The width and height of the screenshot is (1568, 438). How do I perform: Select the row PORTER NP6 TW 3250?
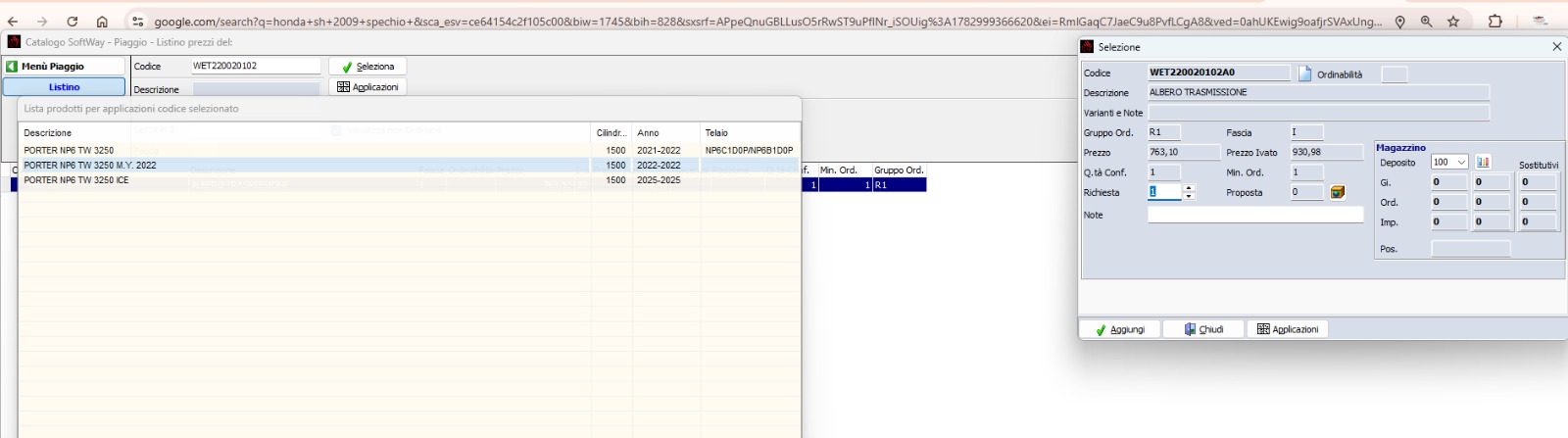pyautogui.click(x=410, y=151)
